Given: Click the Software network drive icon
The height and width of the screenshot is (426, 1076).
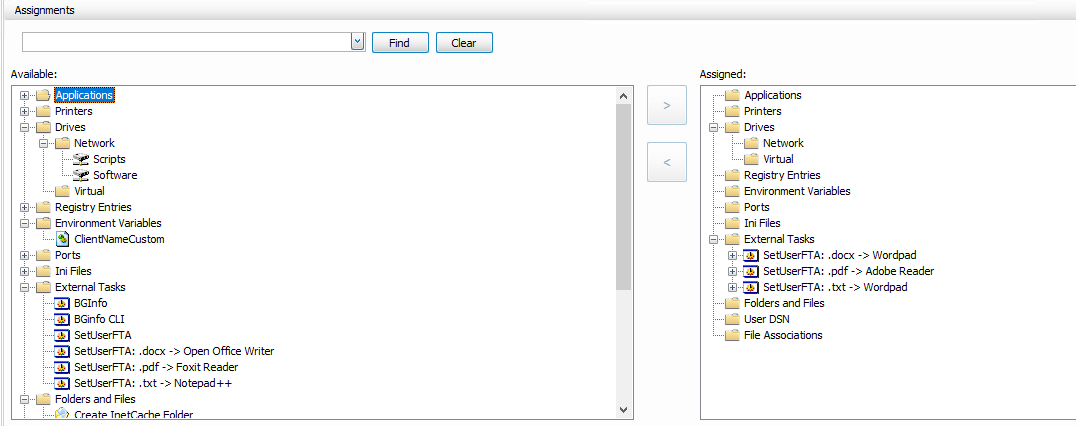Looking at the screenshot, I should click(x=81, y=175).
